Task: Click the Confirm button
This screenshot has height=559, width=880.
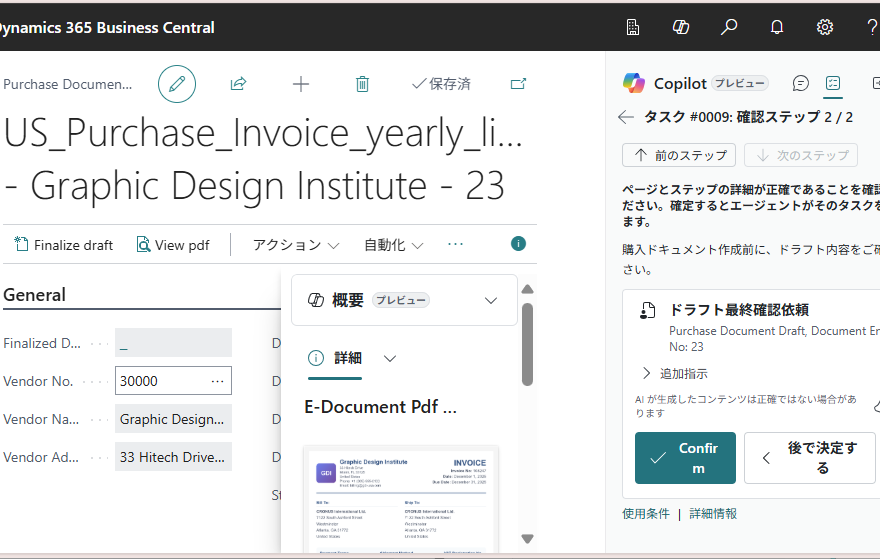Action: pyautogui.click(x=685, y=458)
